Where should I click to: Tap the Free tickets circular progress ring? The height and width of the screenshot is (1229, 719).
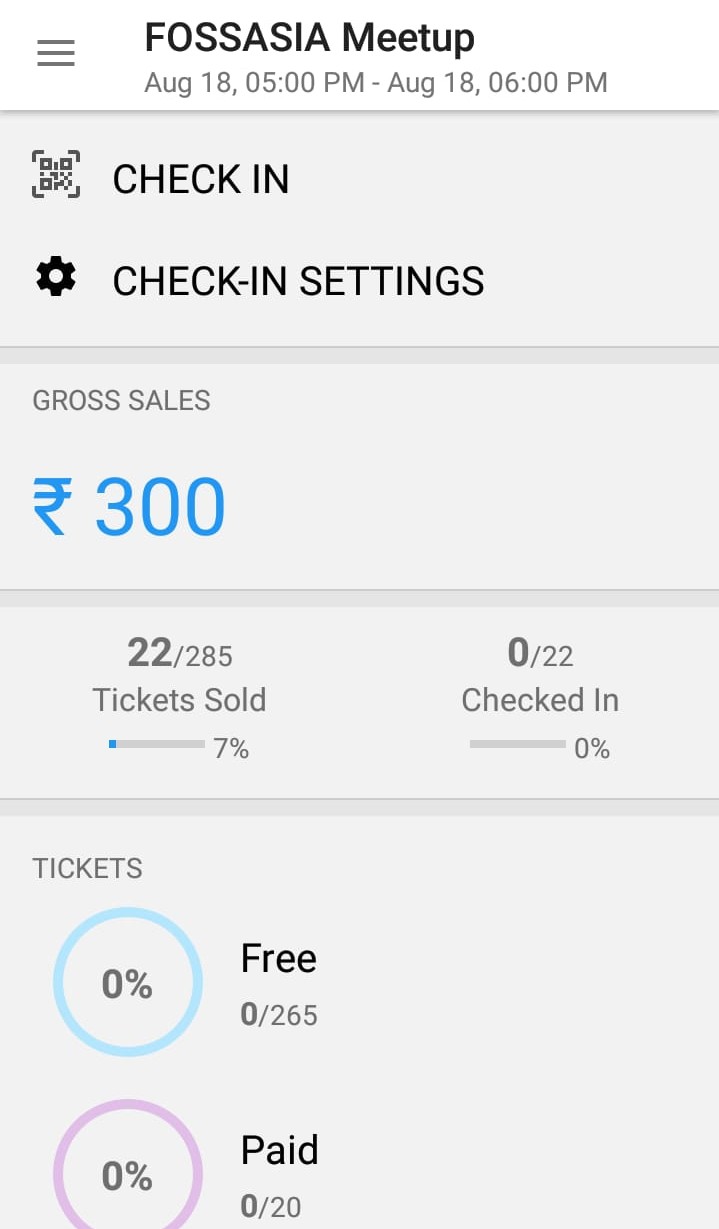pyautogui.click(x=128, y=983)
